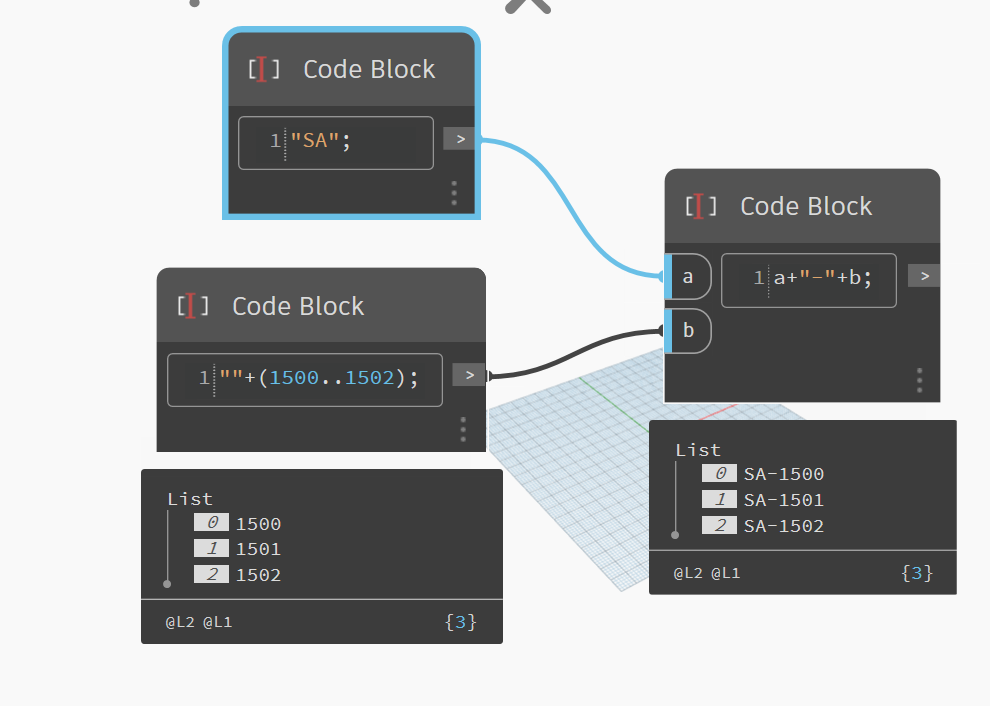
Task: Select input port a on the right Code Block
Action: tap(687, 277)
